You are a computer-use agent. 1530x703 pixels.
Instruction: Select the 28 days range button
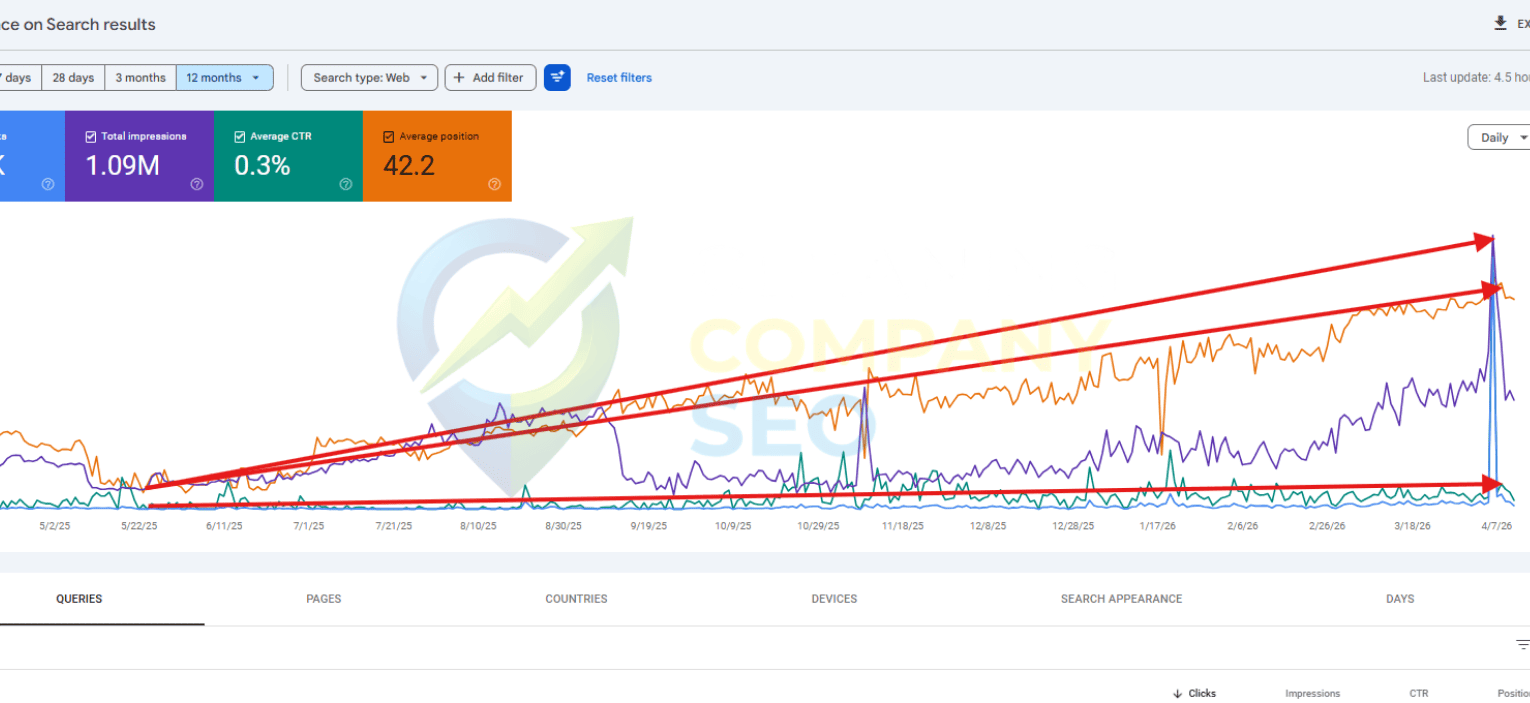pyautogui.click(x=73, y=78)
